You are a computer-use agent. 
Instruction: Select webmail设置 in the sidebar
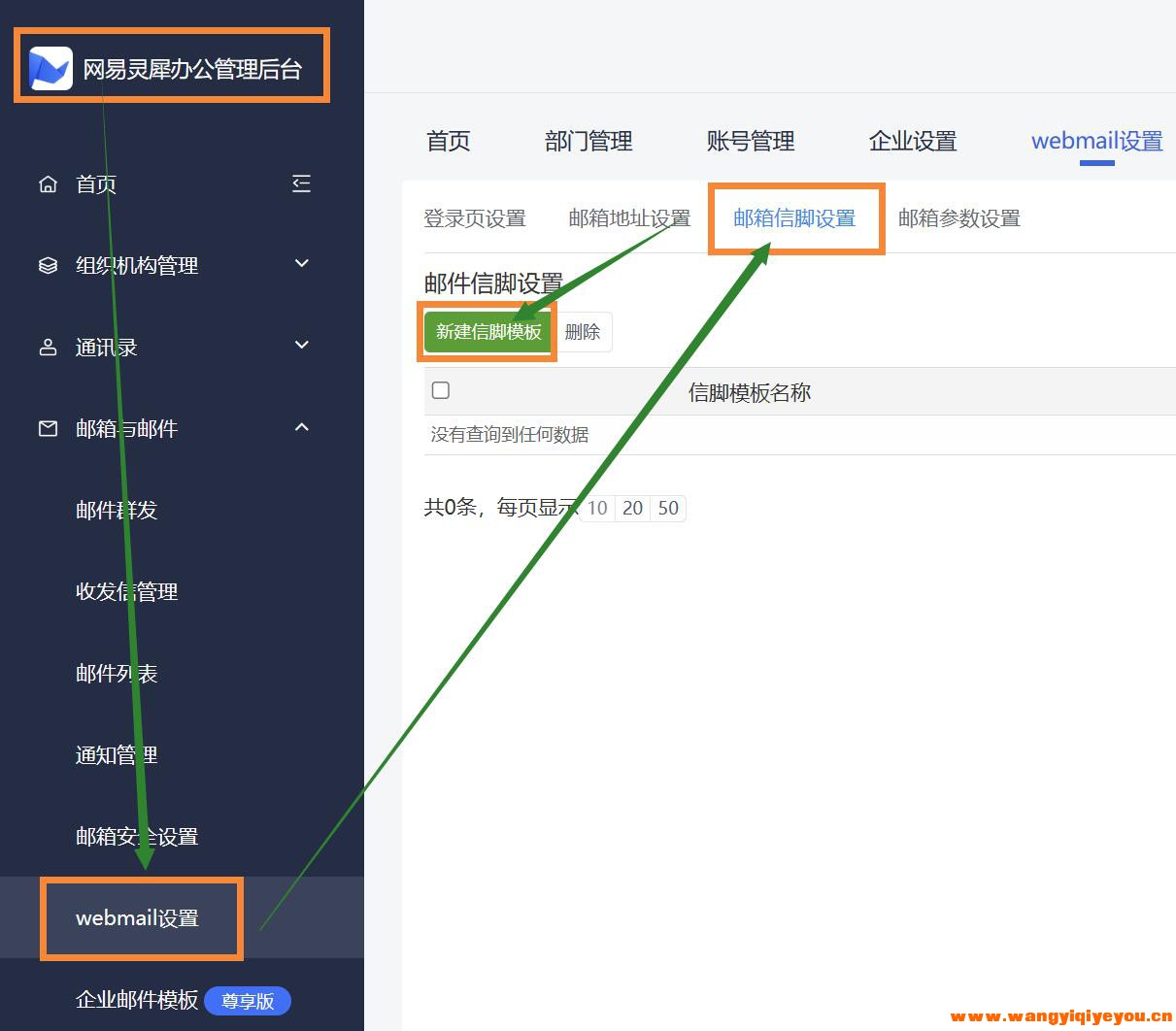tap(137, 918)
